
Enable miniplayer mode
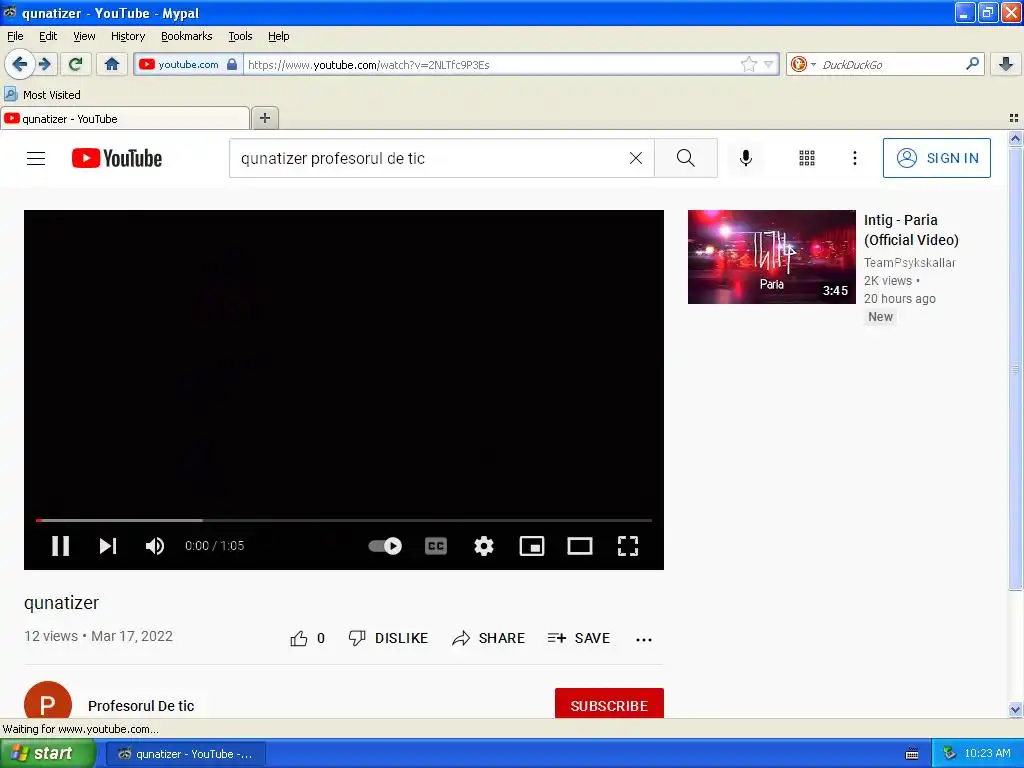coord(532,546)
